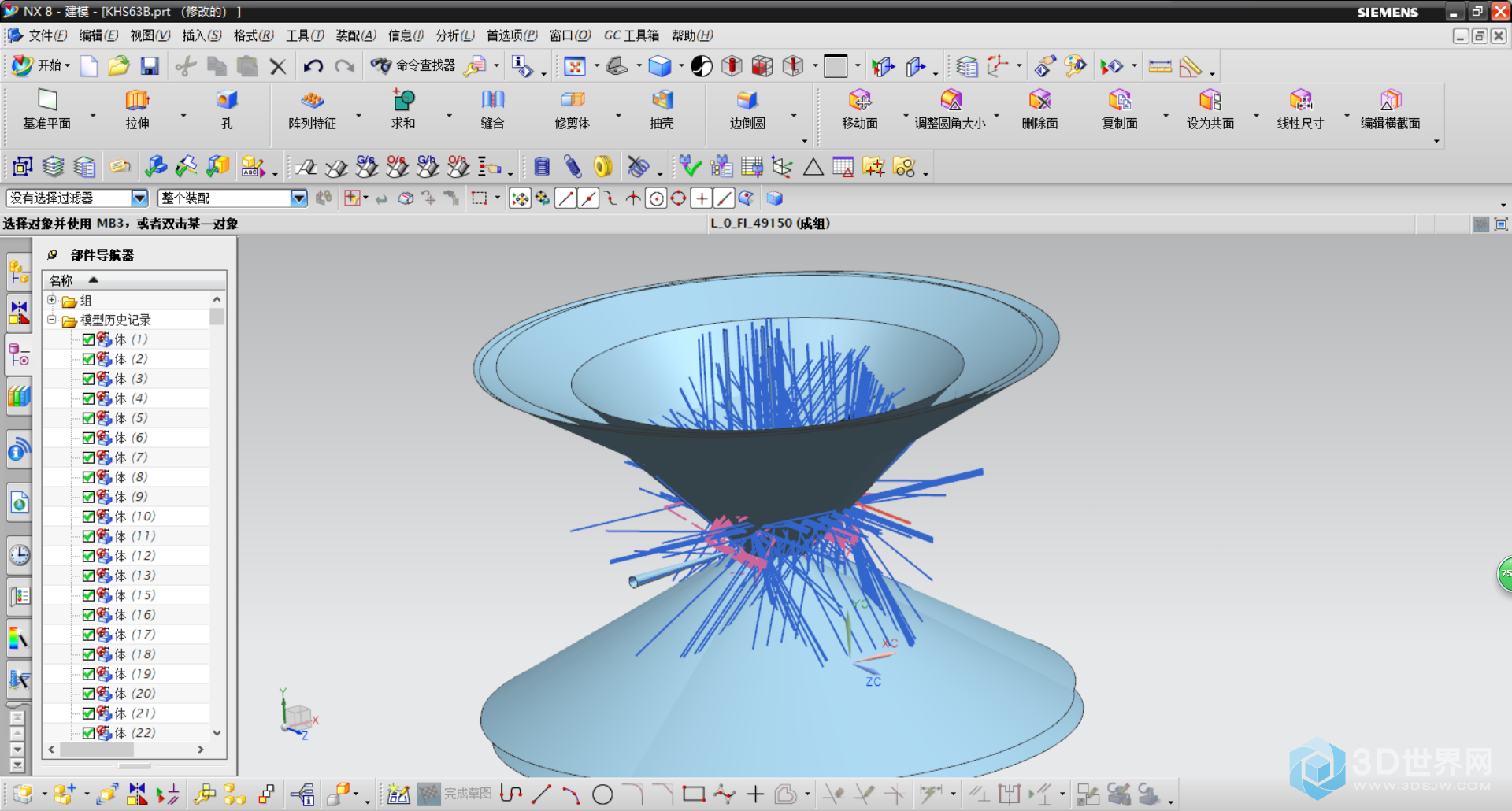Select the 复制面 copy face tool

coord(1120,109)
